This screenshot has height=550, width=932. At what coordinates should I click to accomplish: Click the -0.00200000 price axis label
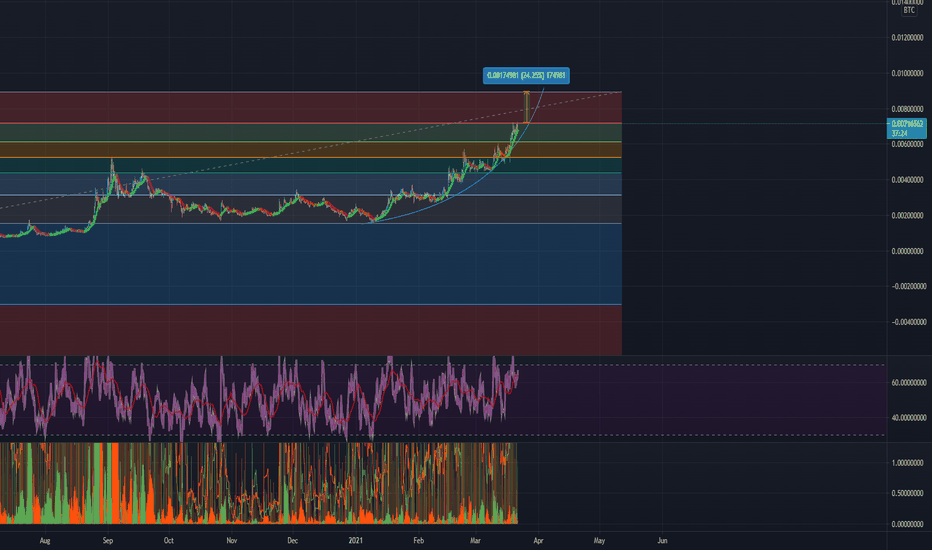click(907, 287)
